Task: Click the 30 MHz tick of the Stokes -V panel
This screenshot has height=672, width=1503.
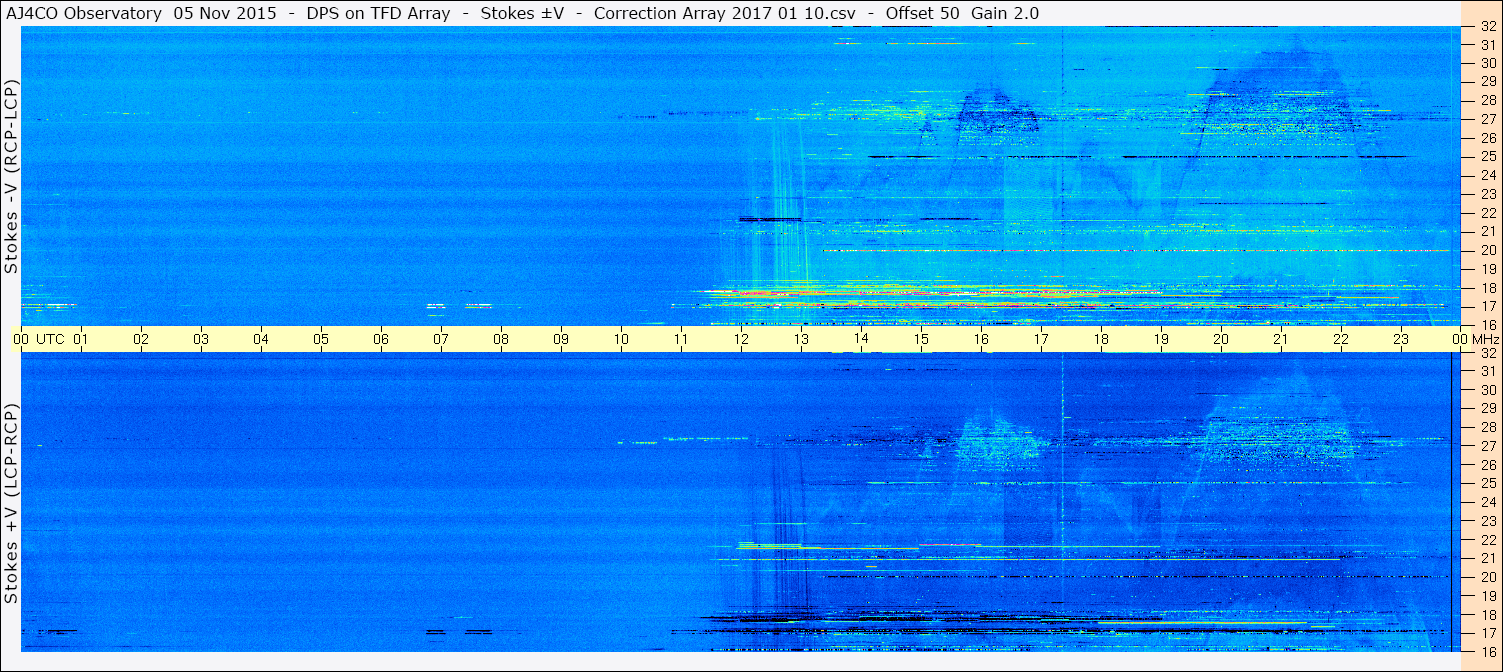Action: (1487, 63)
